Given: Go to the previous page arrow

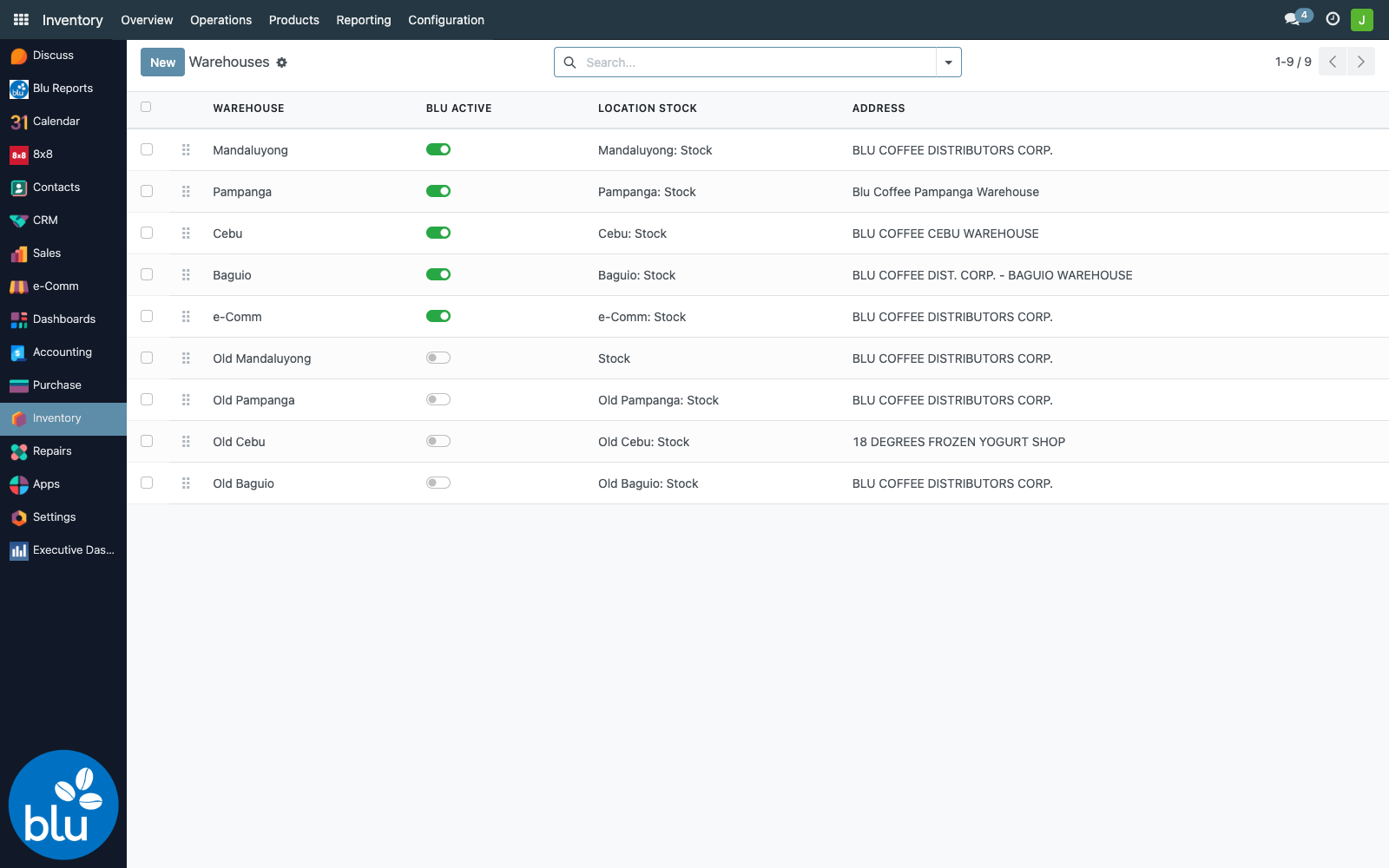Looking at the screenshot, I should [1333, 62].
